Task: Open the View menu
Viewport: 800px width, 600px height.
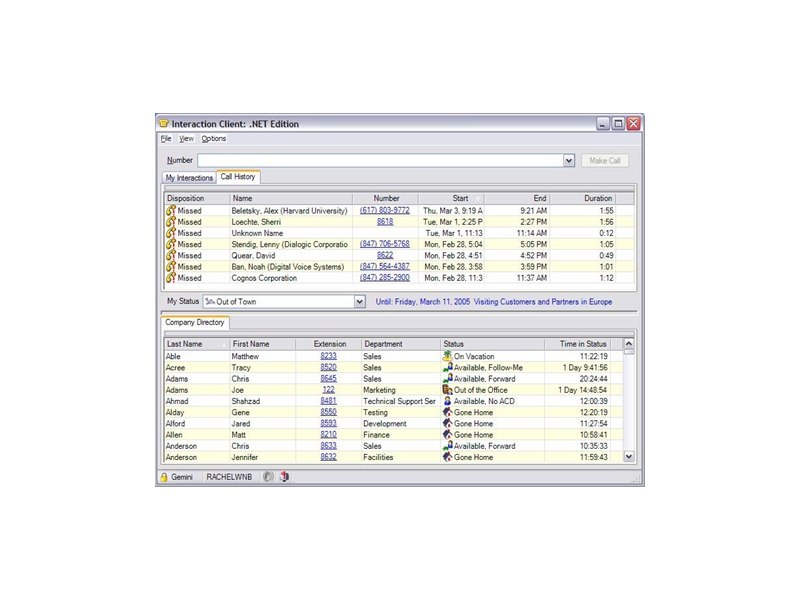Action: pos(186,139)
